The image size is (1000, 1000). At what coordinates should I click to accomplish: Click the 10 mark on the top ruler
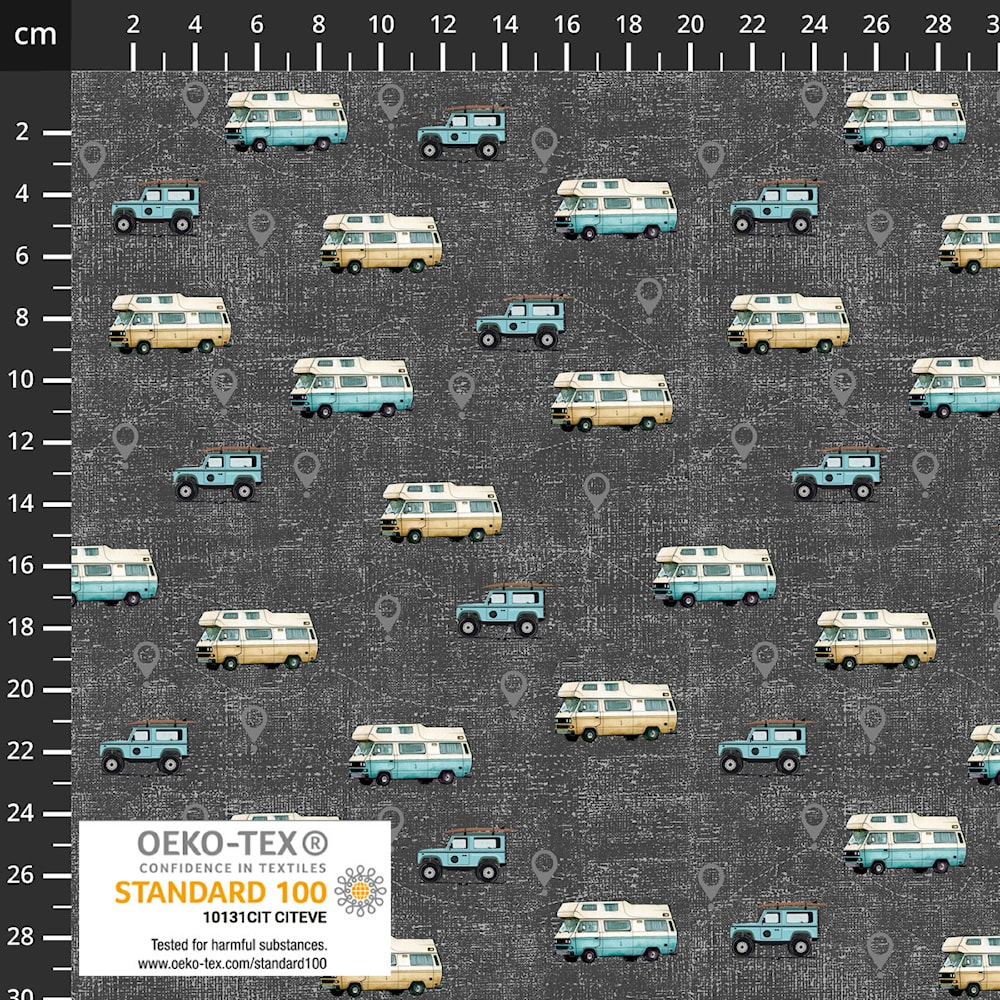381,26
